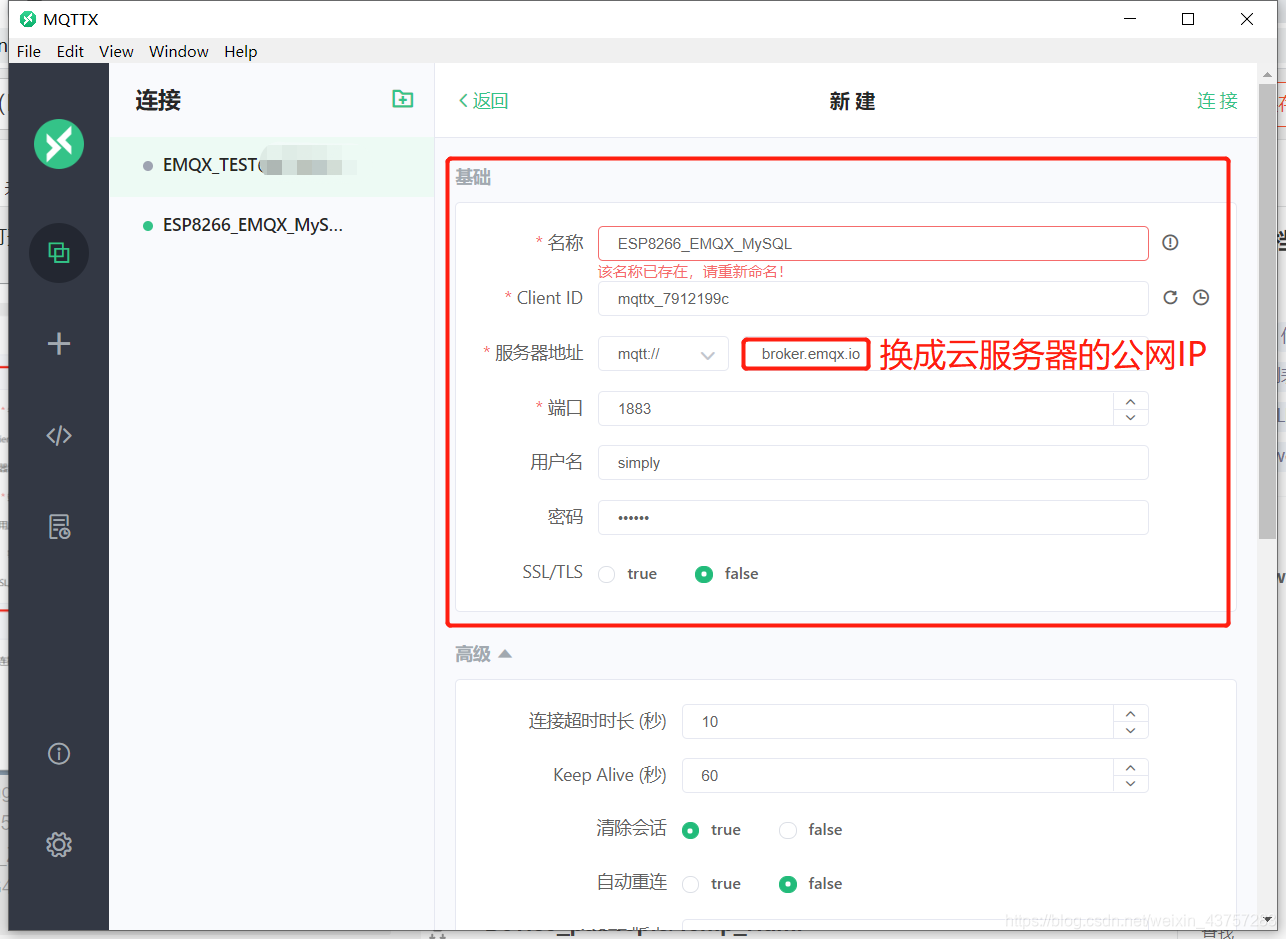Click the green 连接 connect button
Viewport: 1286px width, 939px height.
coord(1218,101)
